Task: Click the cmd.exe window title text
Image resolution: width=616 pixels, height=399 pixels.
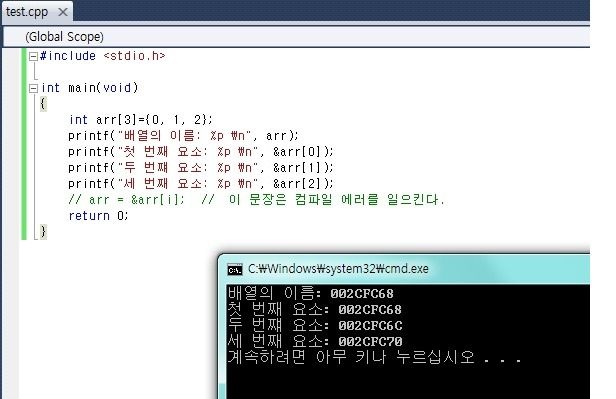Action: [x=338, y=269]
